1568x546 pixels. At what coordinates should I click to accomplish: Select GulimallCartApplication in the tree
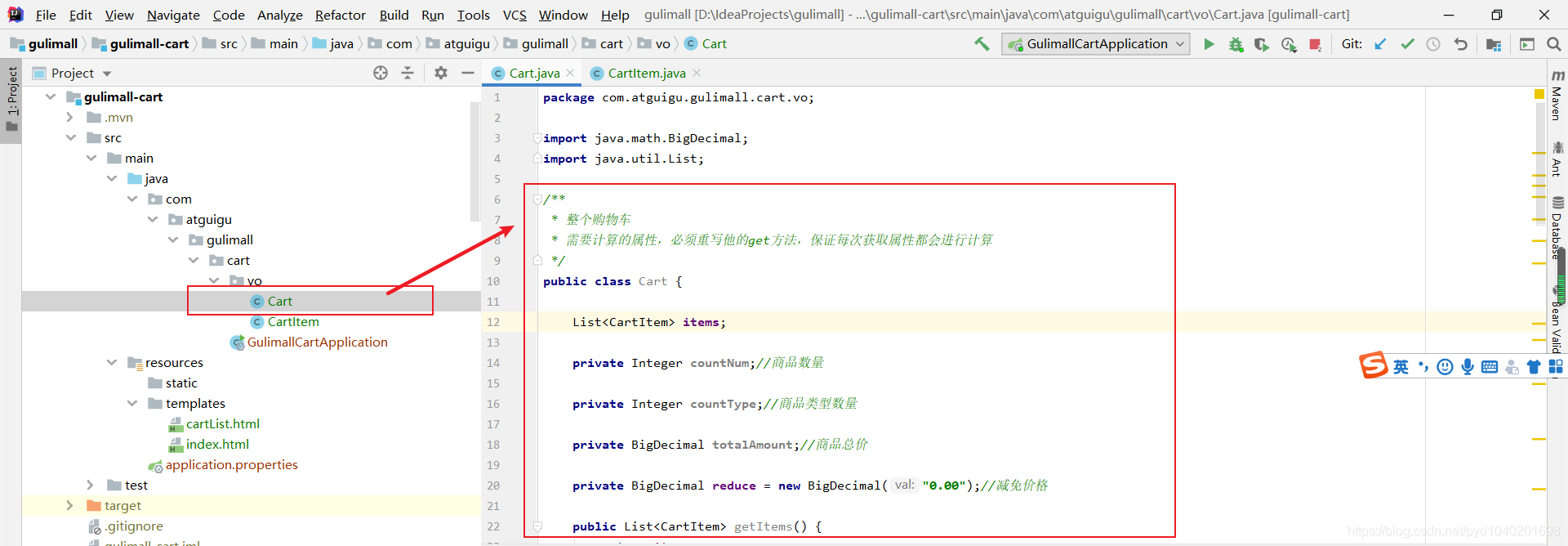click(x=310, y=342)
